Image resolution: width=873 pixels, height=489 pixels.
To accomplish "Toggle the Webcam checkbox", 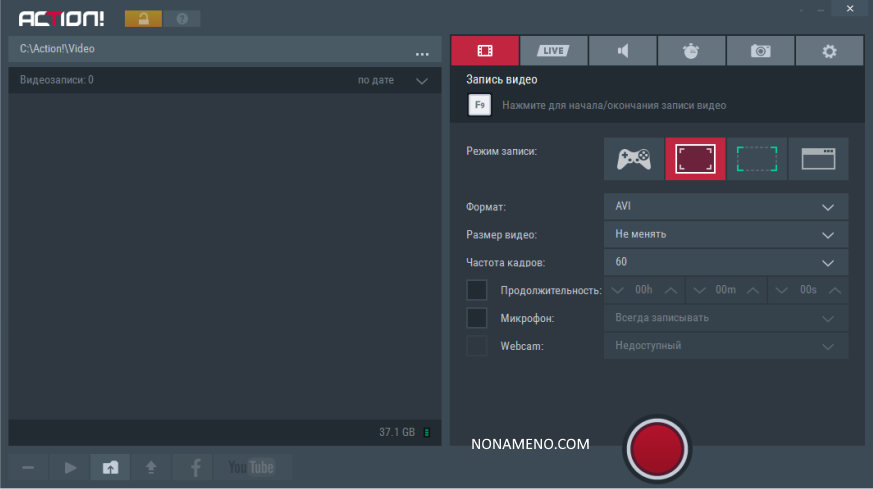I will pyautogui.click(x=478, y=346).
